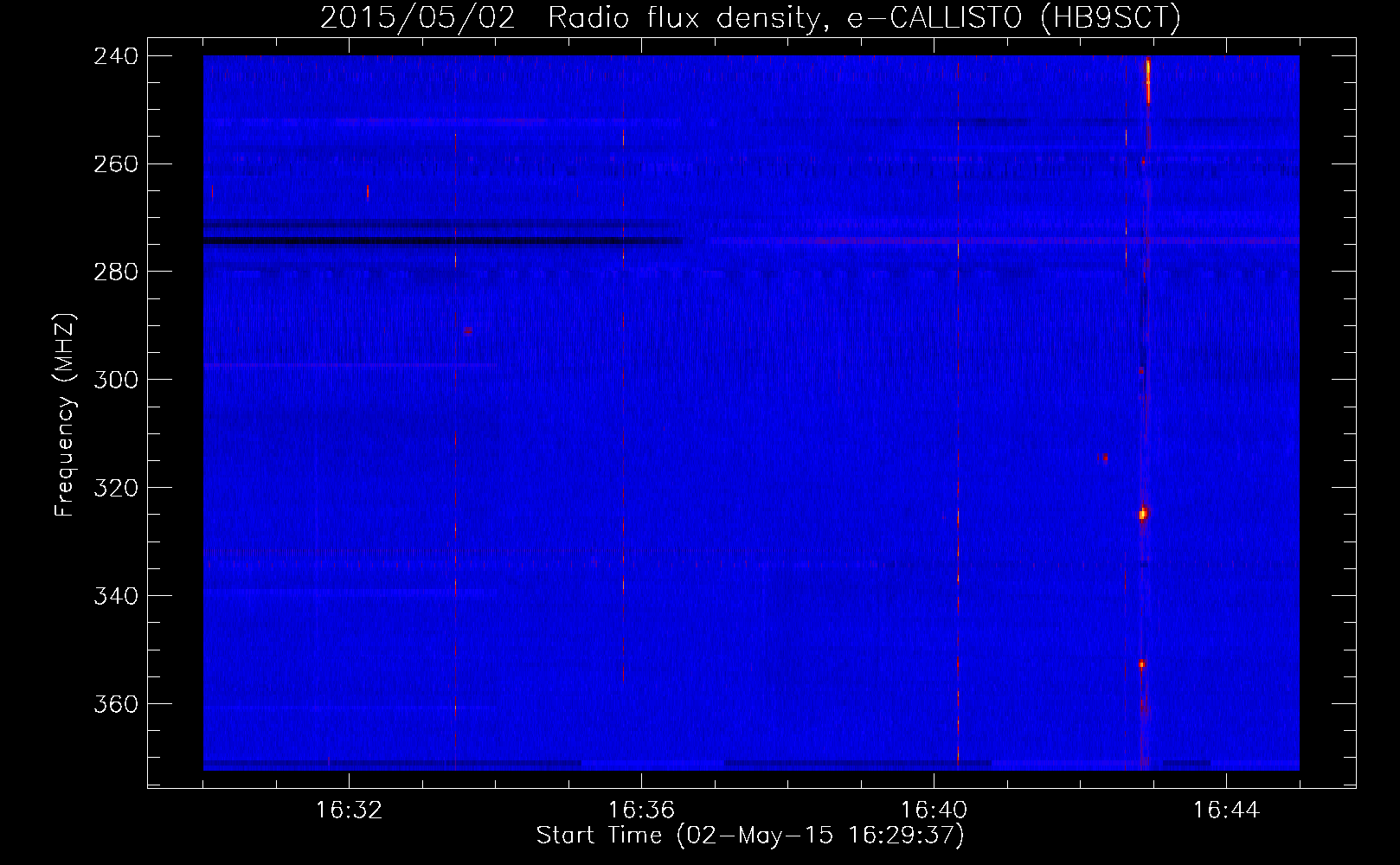Click the 'Start Time (02-May-15 16:29:37)' label
This screenshot has width=1400, height=865.
[x=750, y=836]
